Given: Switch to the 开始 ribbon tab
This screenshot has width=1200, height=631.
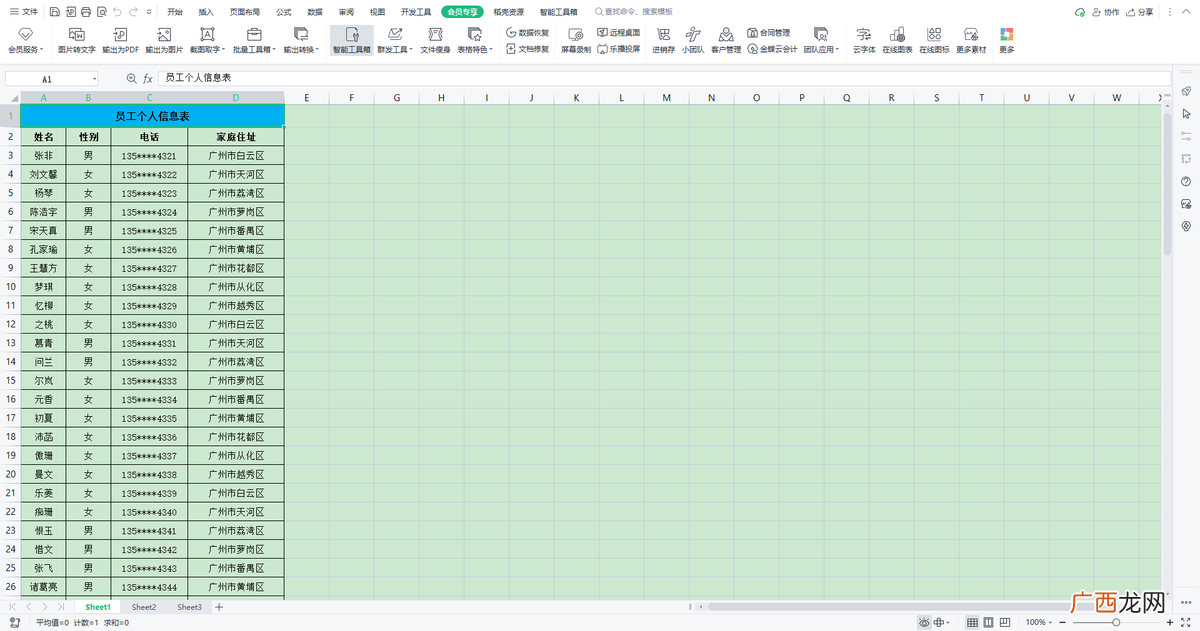Looking at the screenshot, I should 175,12.
